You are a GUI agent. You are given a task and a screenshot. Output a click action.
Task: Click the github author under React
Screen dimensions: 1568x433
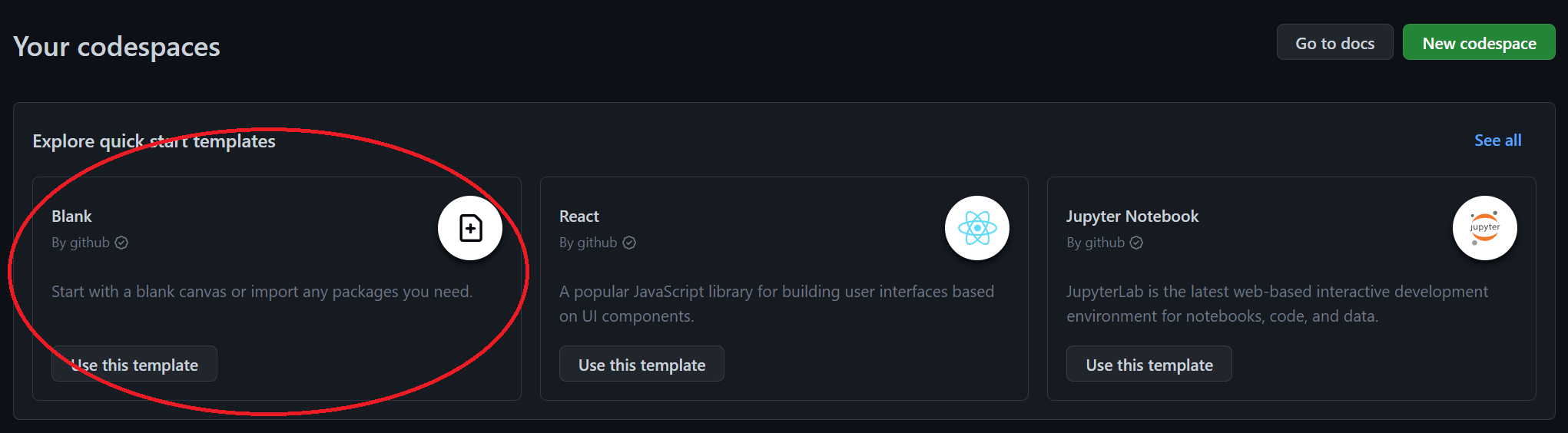point(597,243)
